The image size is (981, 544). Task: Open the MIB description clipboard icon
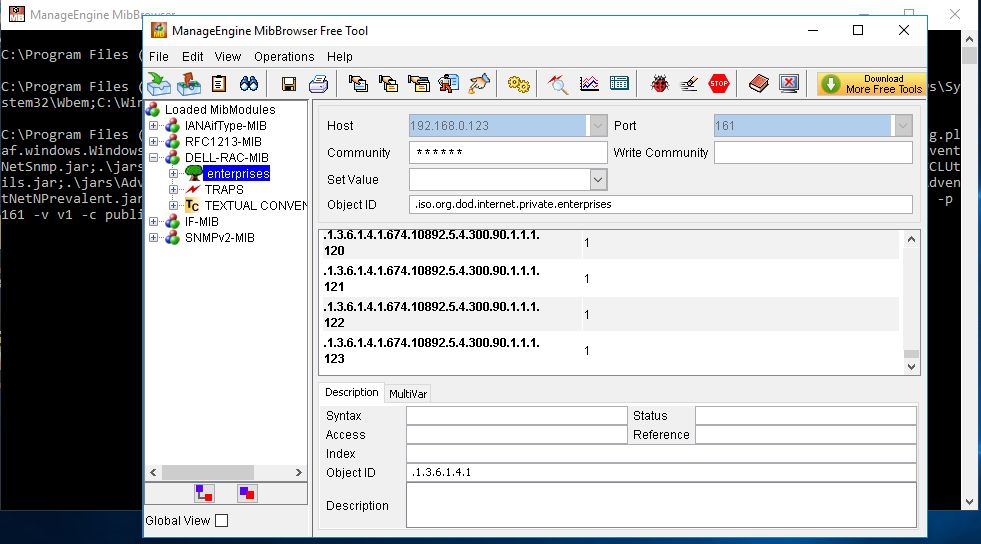click(x=219, y=83)
